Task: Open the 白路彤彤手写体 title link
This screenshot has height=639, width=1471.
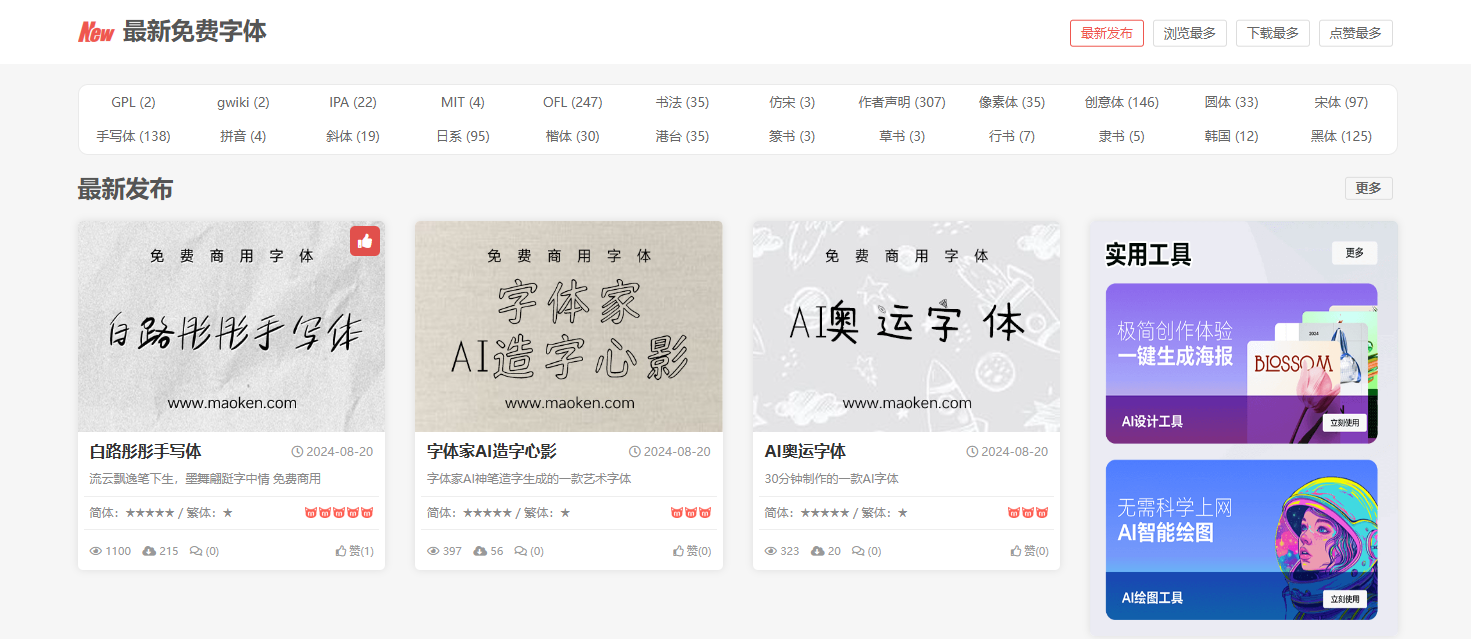Action: [145, 452]
